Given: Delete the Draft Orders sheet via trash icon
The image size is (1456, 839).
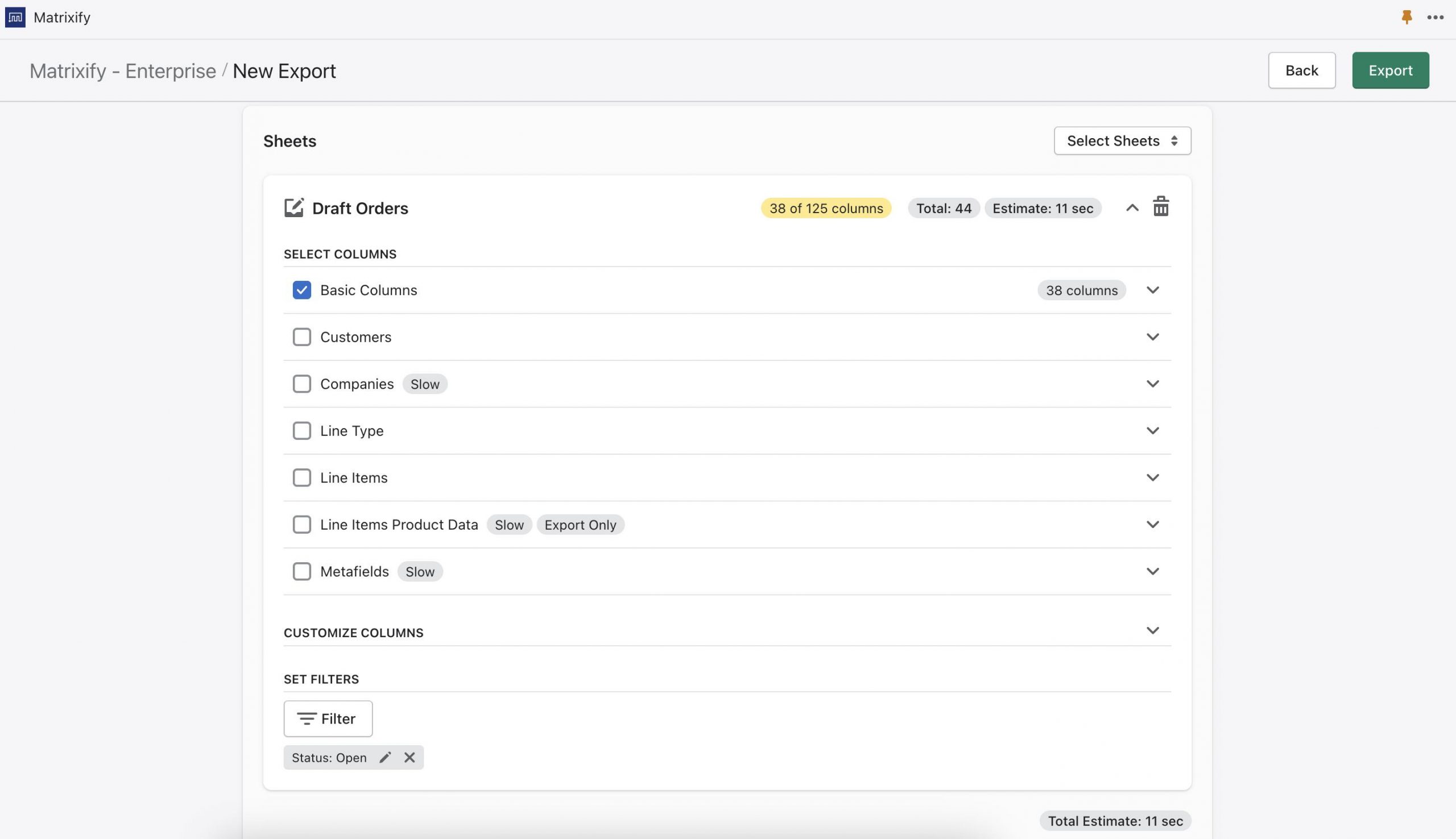Looking at the screenshot, I should coord(1161,206).
